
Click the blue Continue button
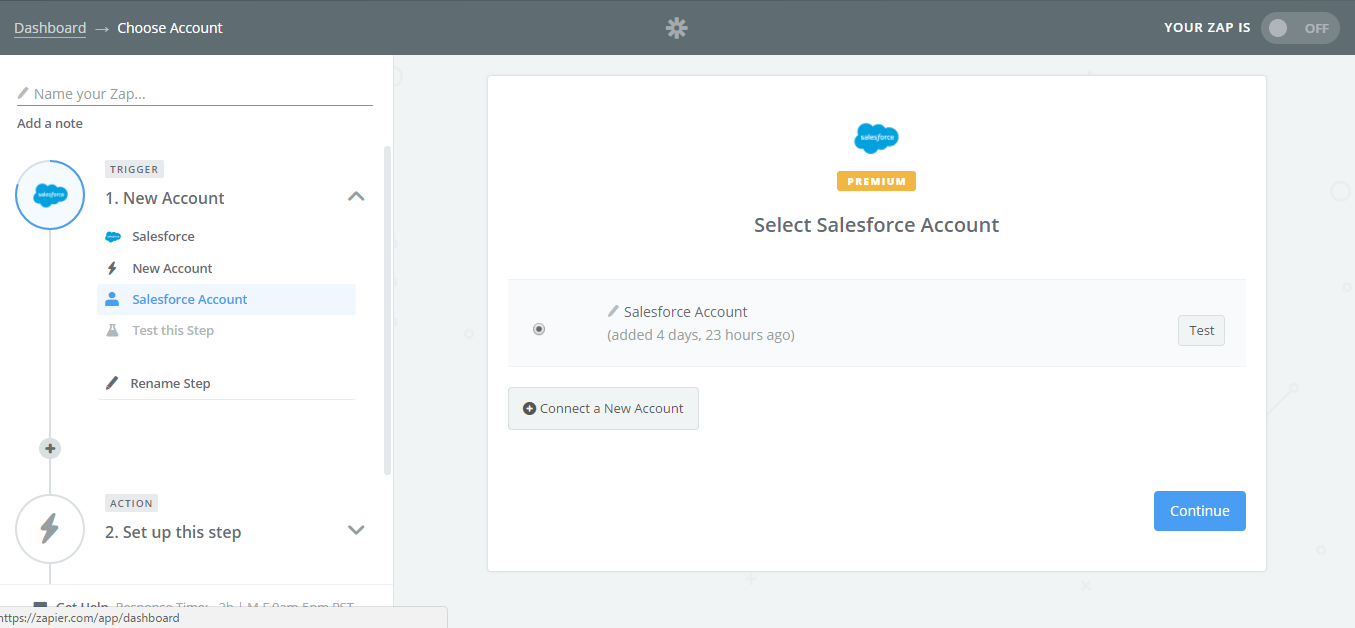click(x=1199, y=511)
